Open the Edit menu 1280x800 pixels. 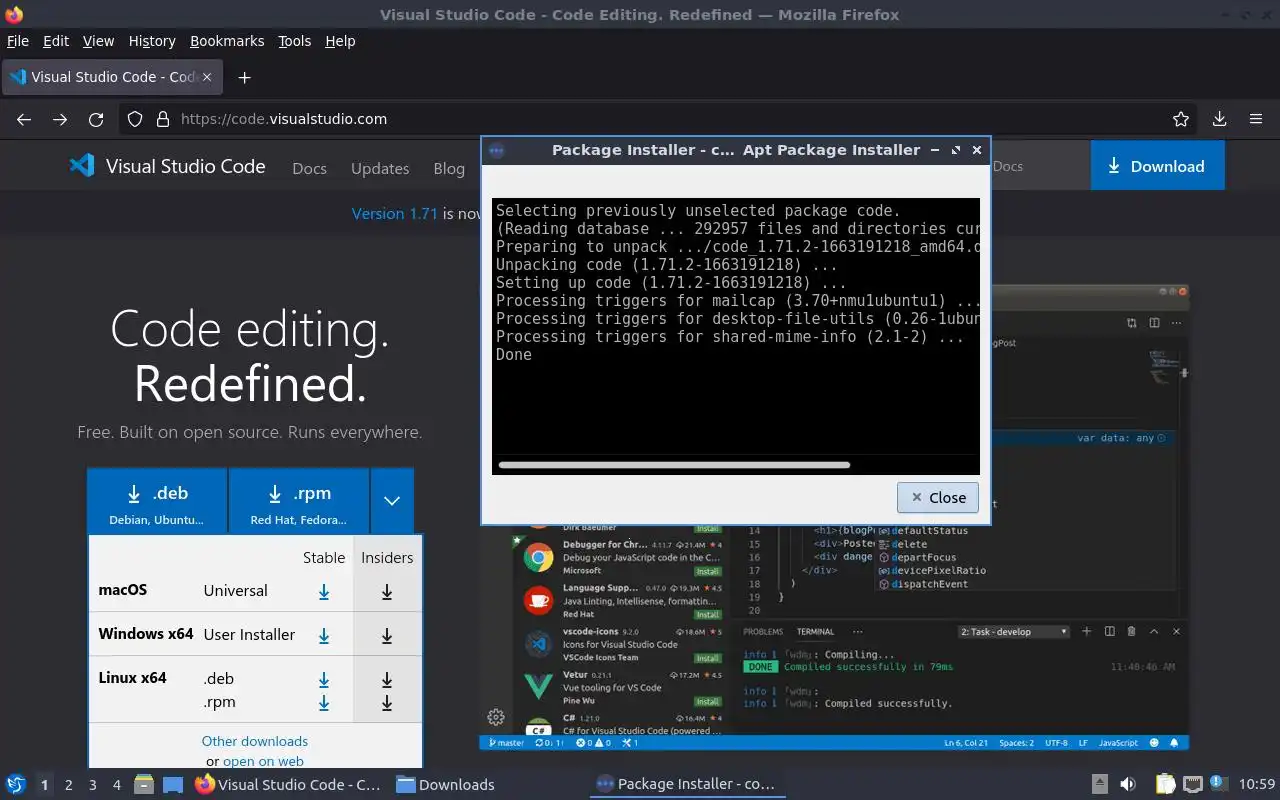tap(56, 41)
